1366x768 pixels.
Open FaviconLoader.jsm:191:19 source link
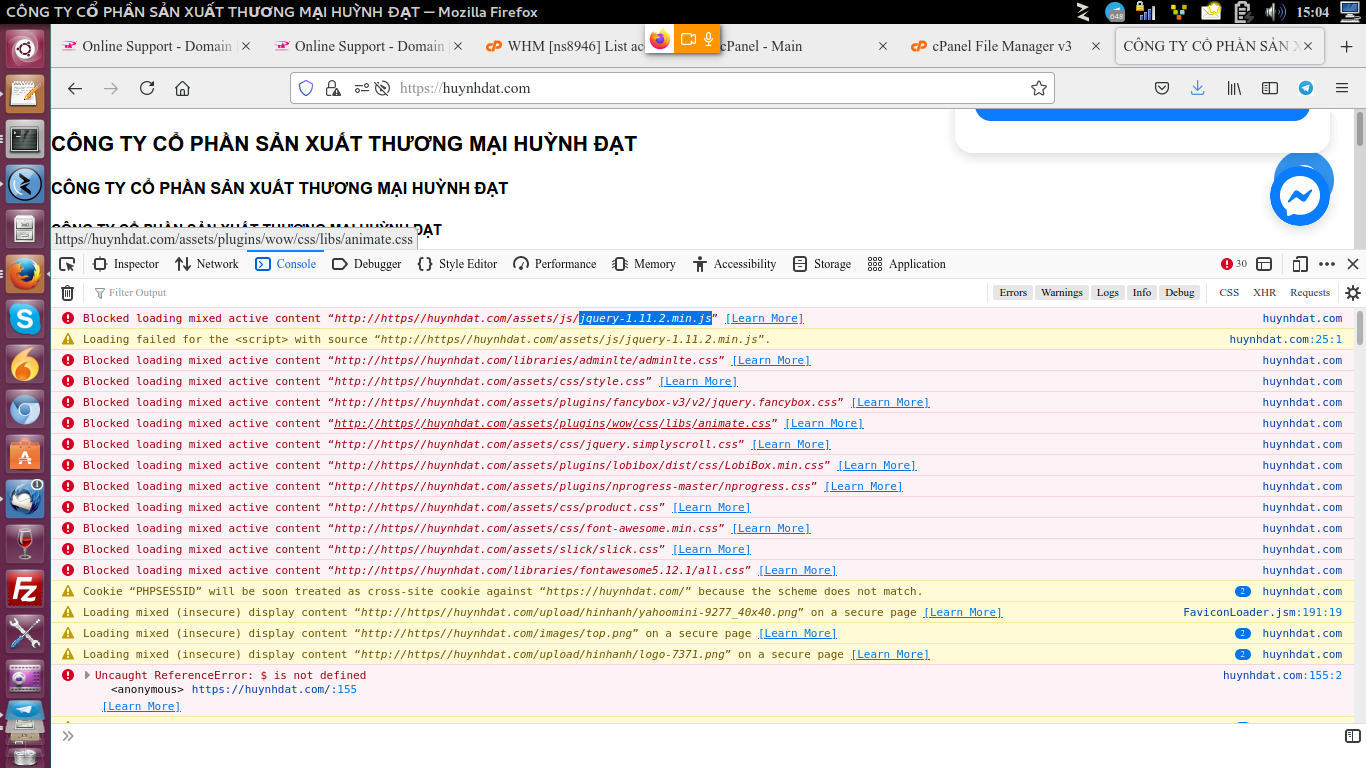pos(1262,612)
